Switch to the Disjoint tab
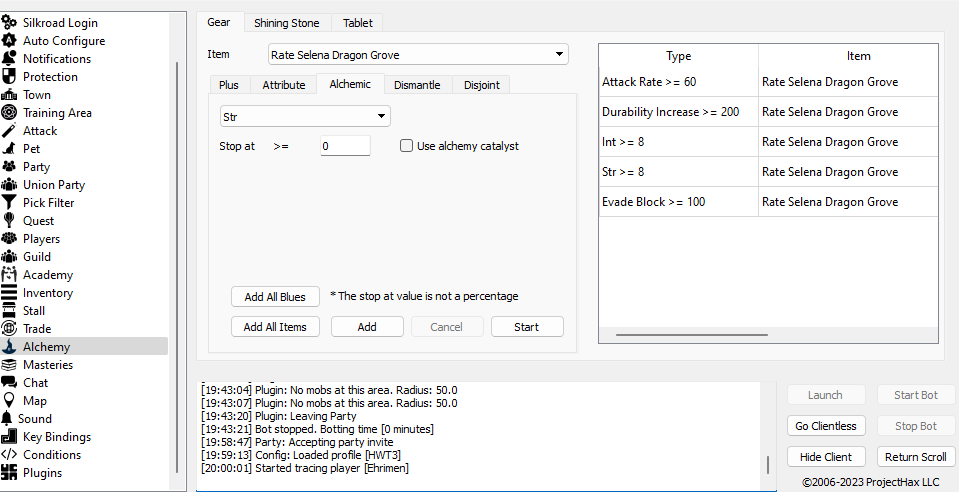 click(482, 85)
